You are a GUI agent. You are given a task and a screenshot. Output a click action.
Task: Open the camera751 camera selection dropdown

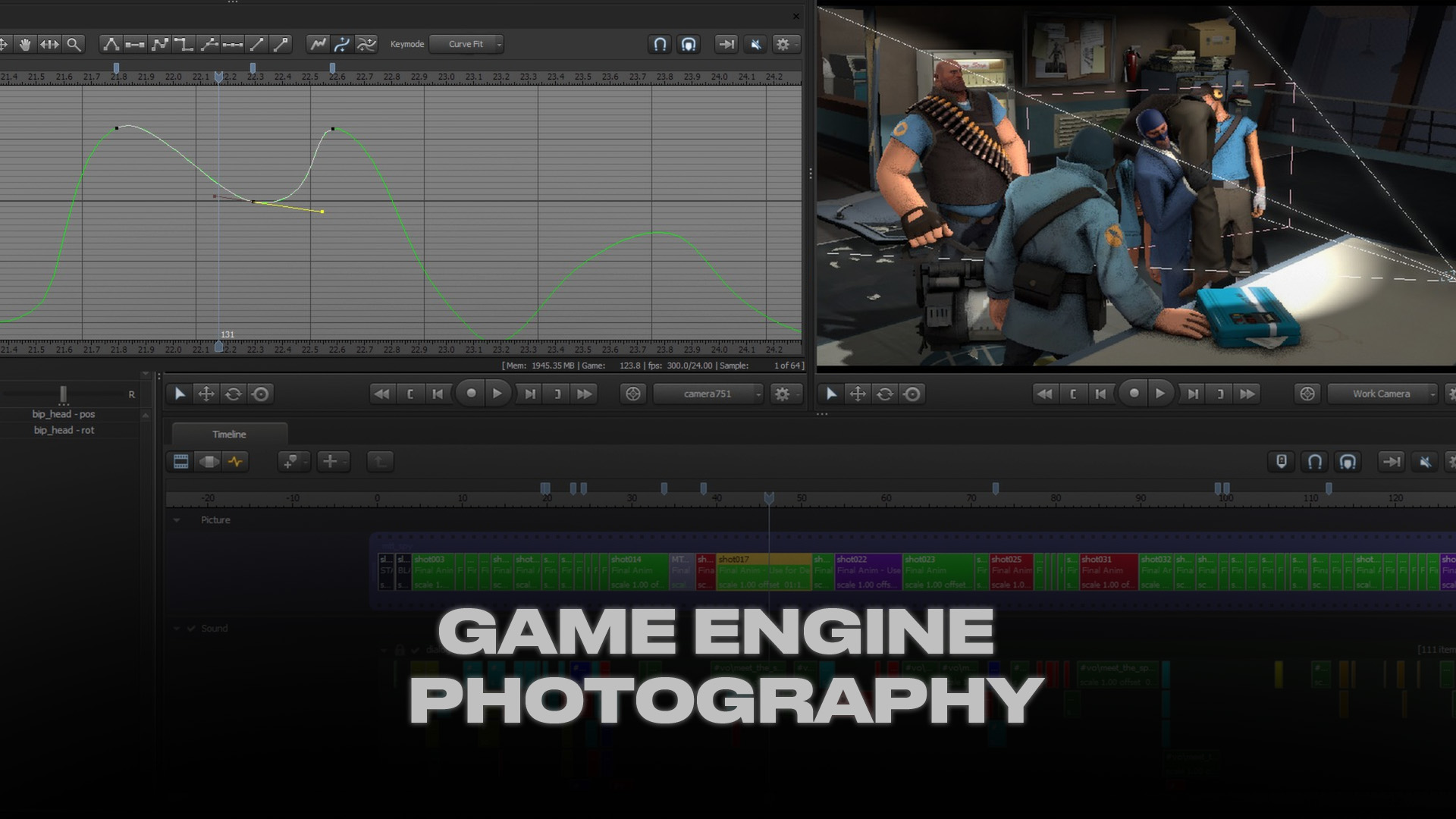tap(709, 394)
